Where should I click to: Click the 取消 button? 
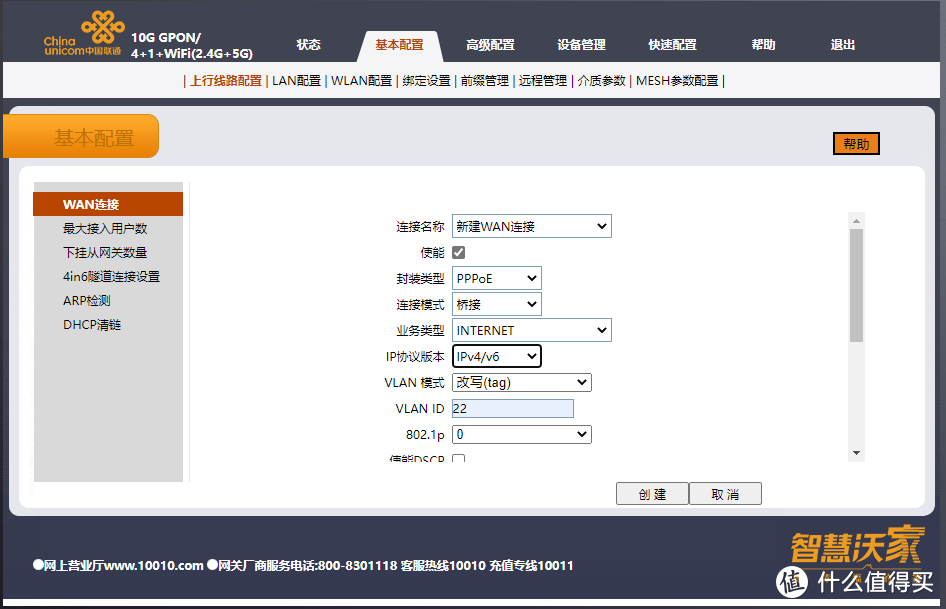(x=725, y=494)
